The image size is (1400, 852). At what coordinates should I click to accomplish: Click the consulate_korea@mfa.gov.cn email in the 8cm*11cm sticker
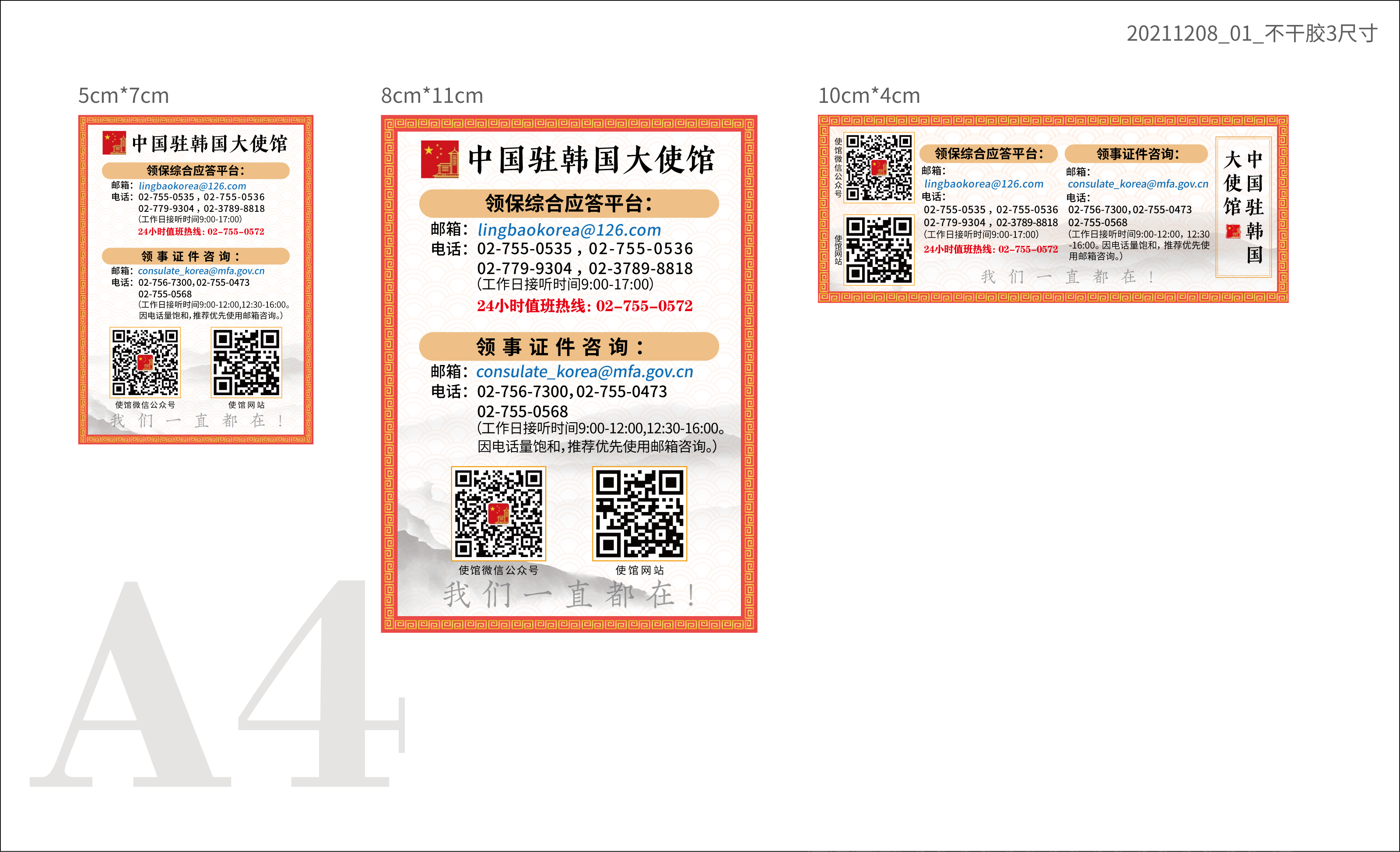pos(584,372)
